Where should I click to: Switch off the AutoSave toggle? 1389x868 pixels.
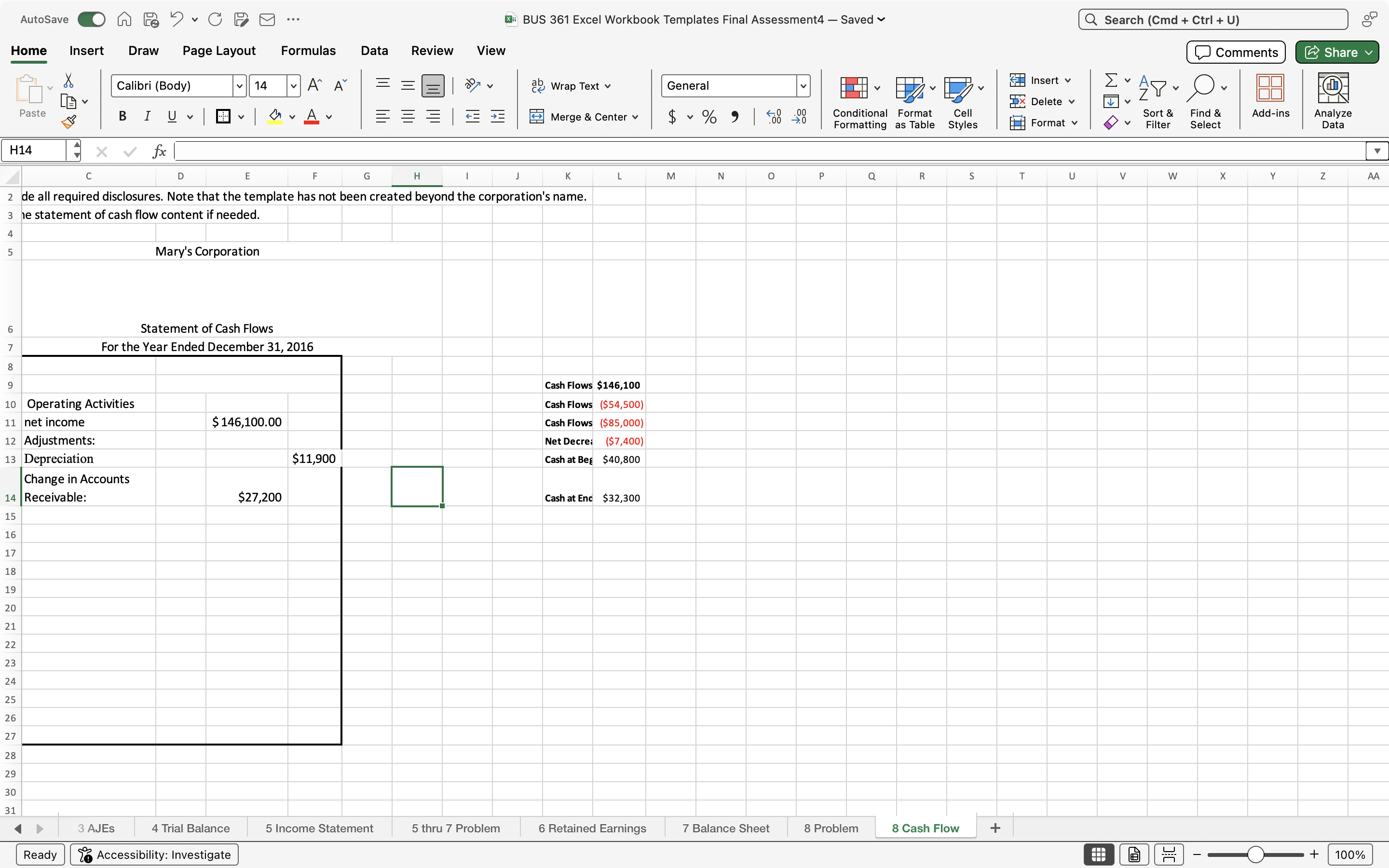pyautogui.click(x=91, y=19)
